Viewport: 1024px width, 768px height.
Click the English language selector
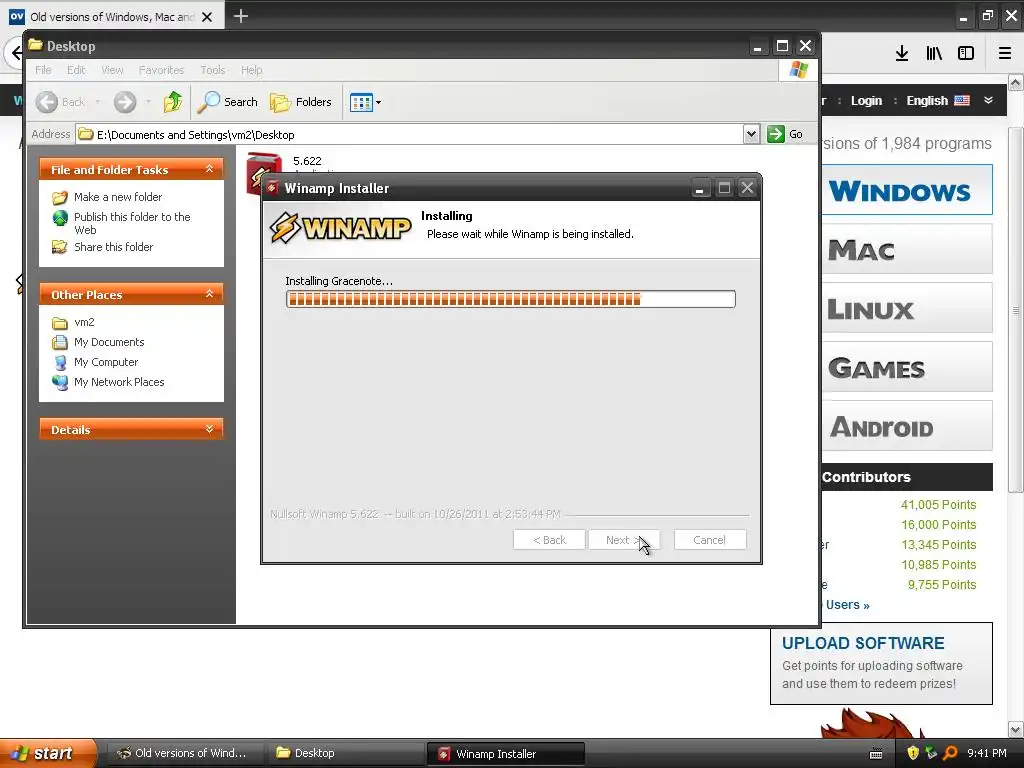click(x=937, y=101)
